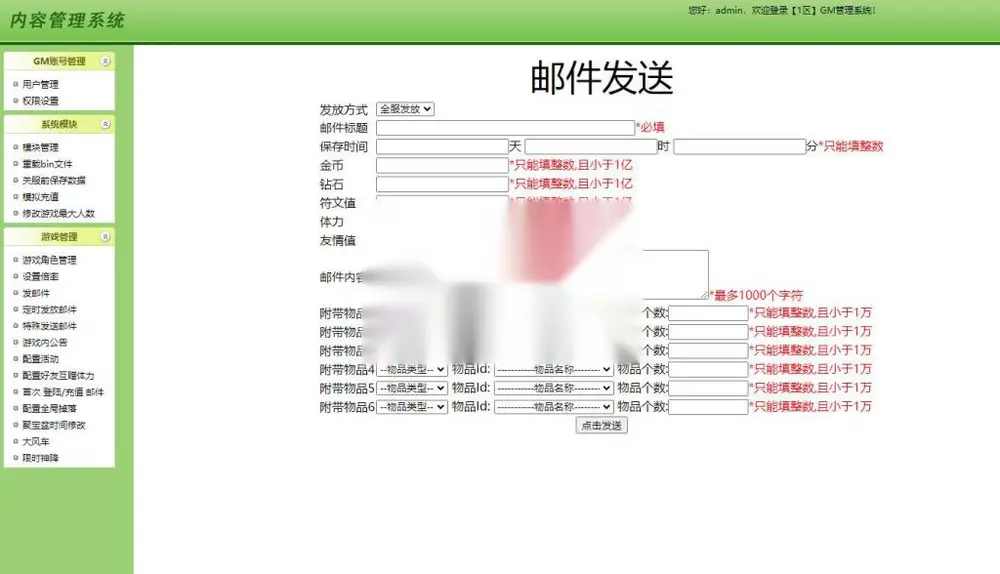Focus the 保存时间 hours (时) input
The width and height of the screenshot is (1000, 574).
[591, 147]
